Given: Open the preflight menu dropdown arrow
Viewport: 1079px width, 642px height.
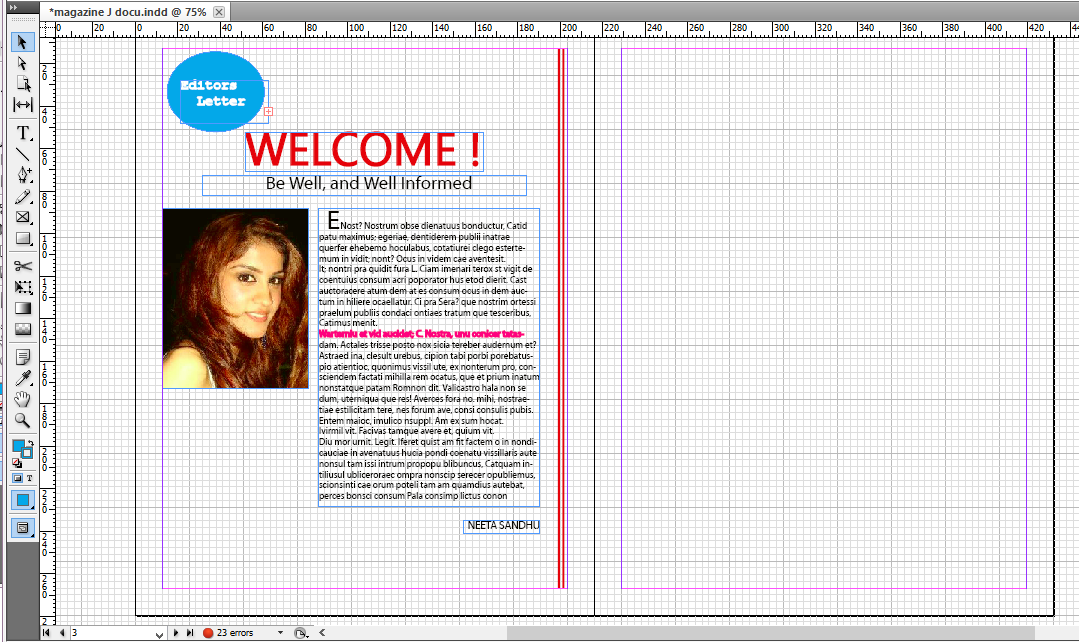Looking at the screenshot, I should tap(280, 633).
